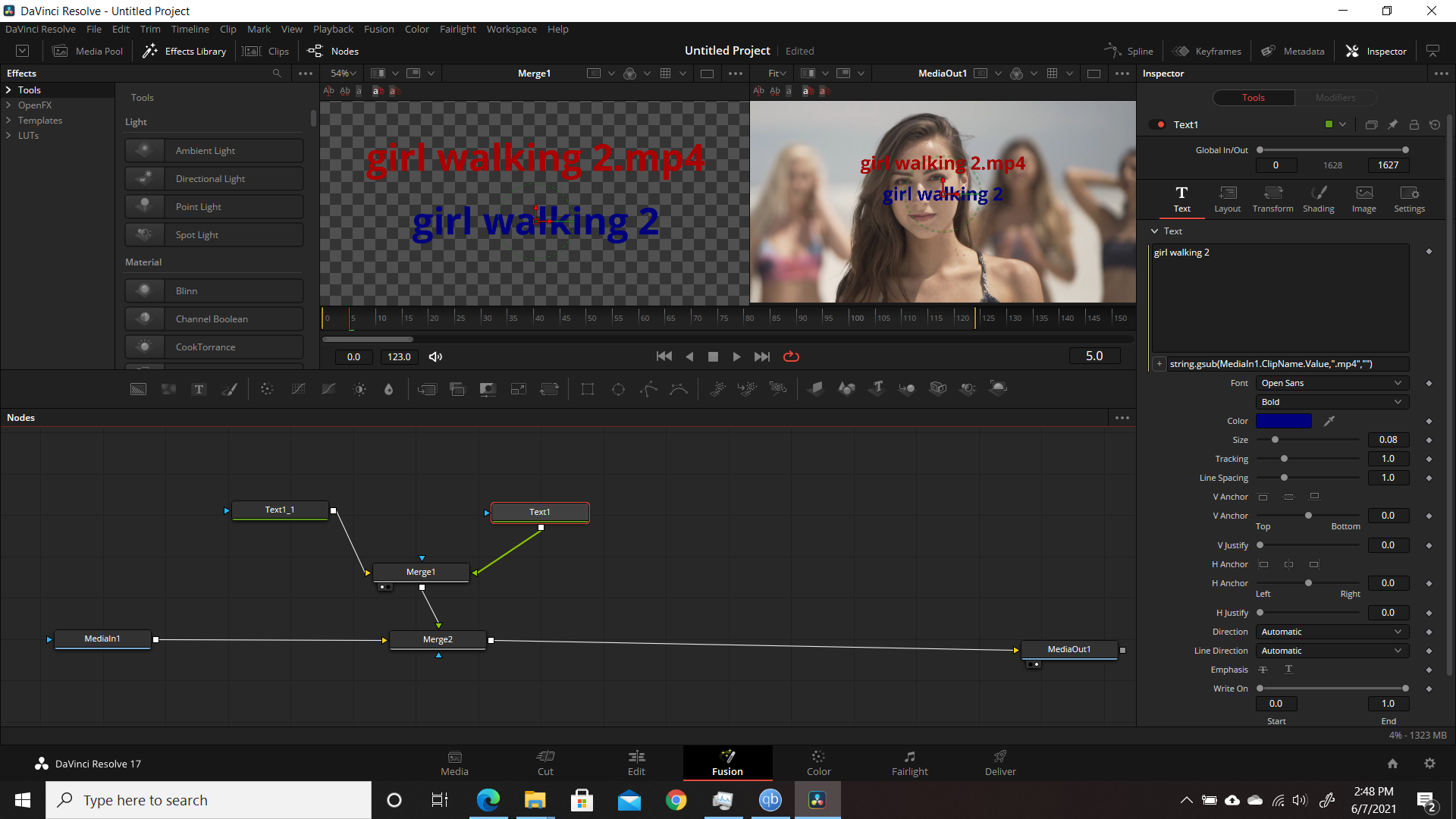The image size is (1456, 819).
Task: Add the Image Plane 3D tool
Action: point(816,389)
